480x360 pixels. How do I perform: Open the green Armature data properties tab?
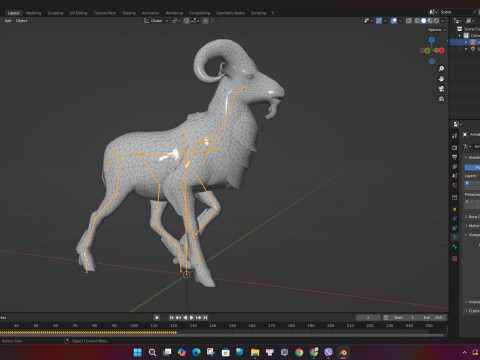[454, 237]
